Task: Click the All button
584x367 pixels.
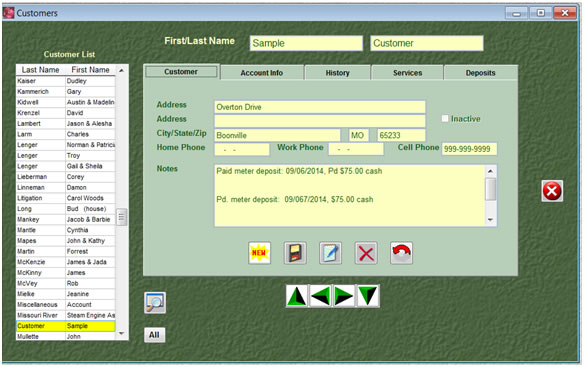Action: pyautogui.click(x=155, y=335)
